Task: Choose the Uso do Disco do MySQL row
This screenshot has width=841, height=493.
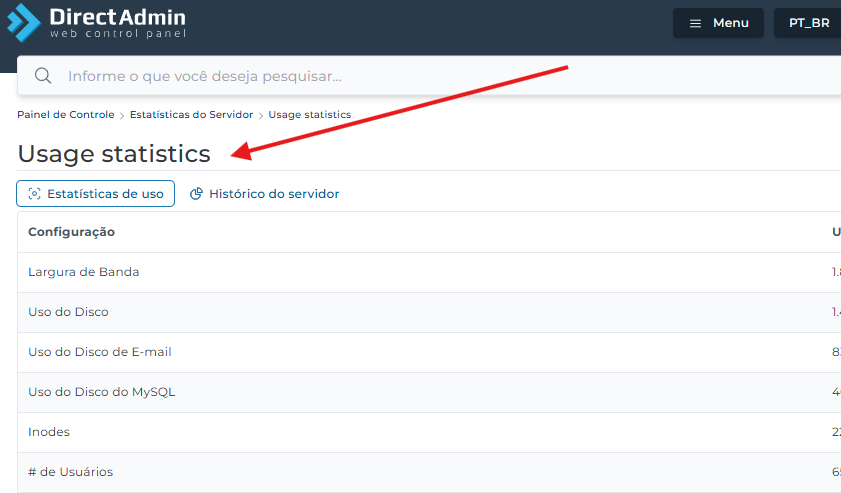Action: (101, 392)
